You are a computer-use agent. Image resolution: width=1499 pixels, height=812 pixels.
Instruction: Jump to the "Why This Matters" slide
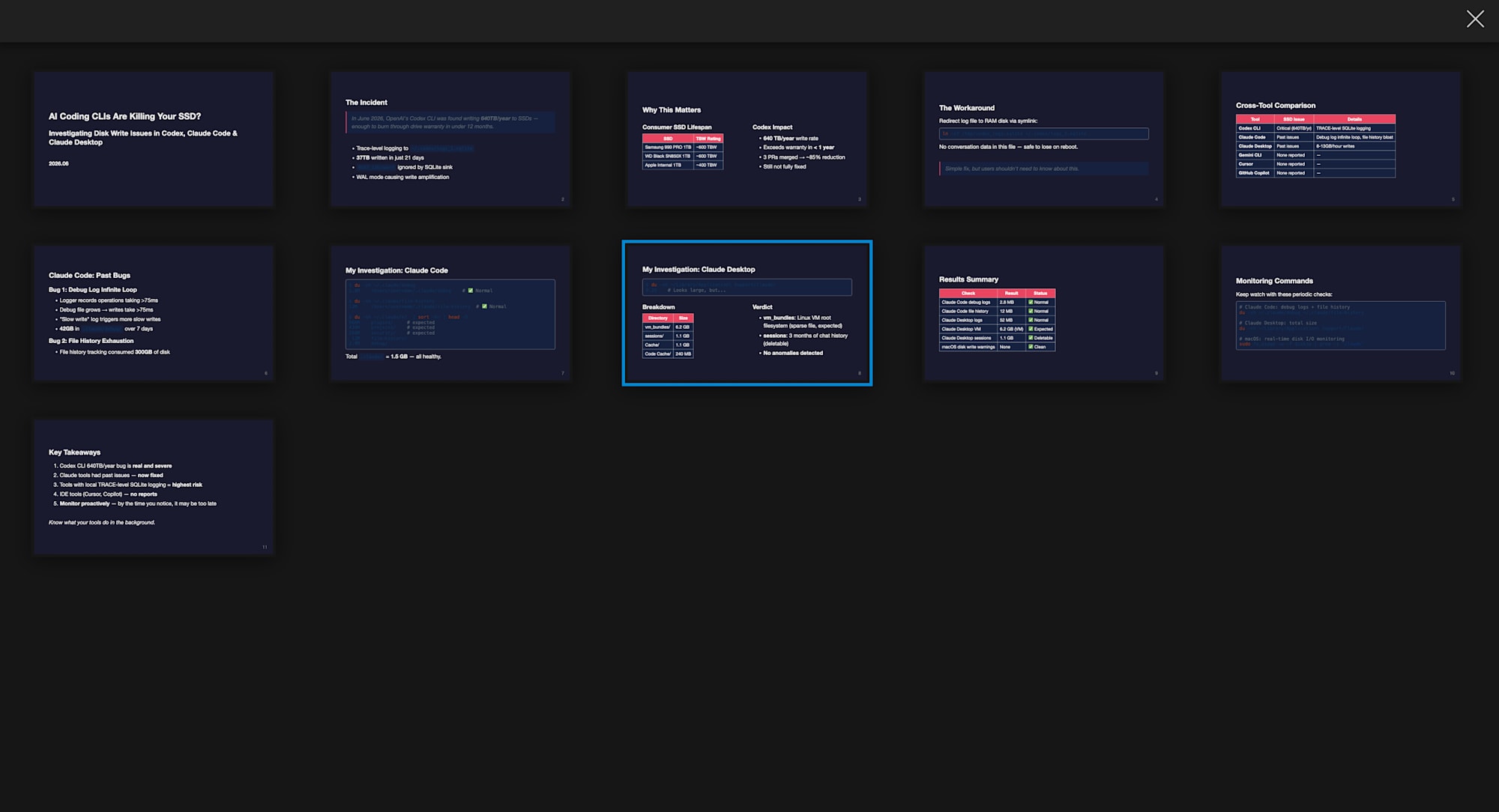(x=747, y=139)
